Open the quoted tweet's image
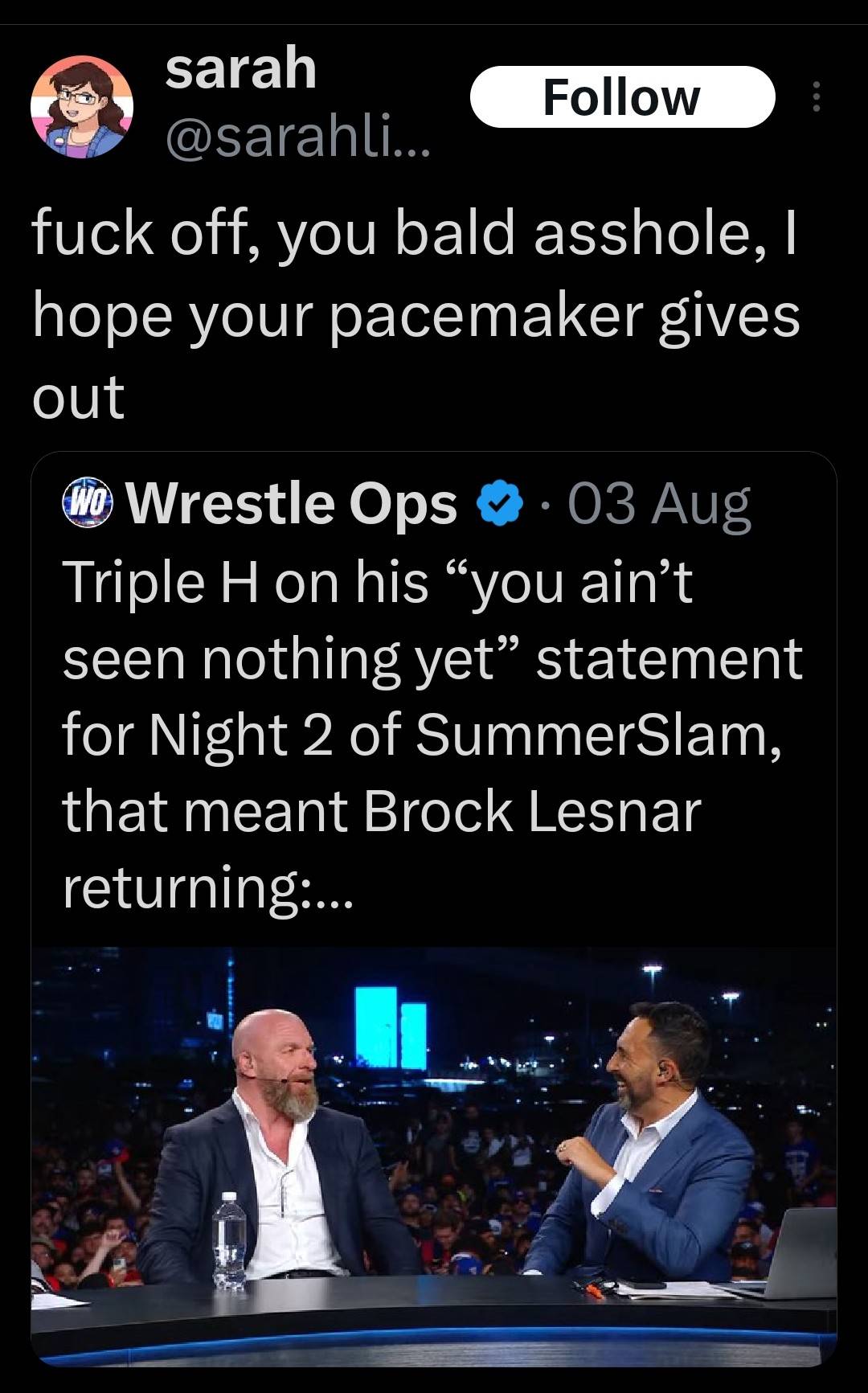The image size is (868, 1393). [434, 1156]
